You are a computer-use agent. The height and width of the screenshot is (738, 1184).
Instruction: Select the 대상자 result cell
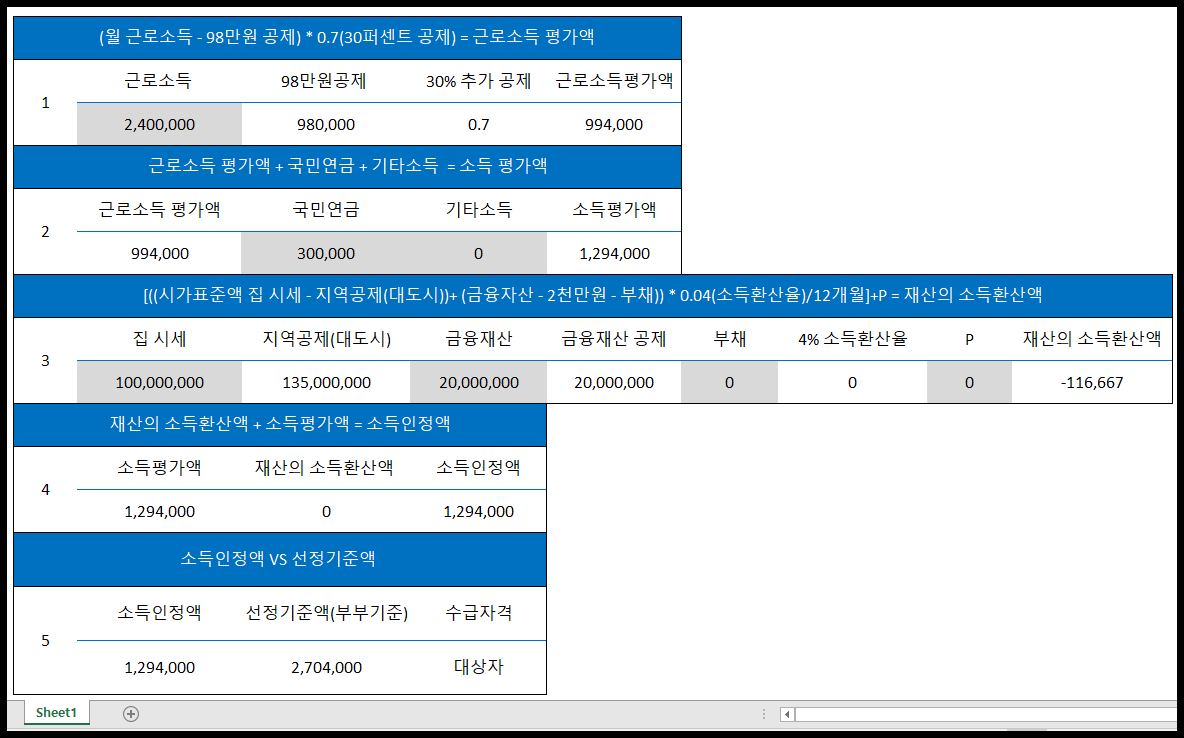point(479,668)
